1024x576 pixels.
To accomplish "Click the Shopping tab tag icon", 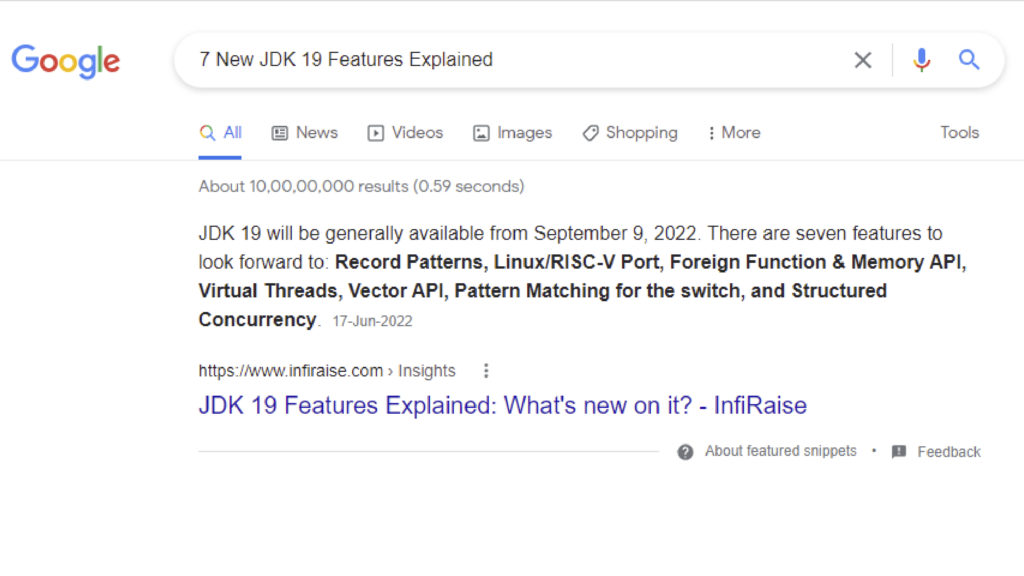I will (590, 133).
